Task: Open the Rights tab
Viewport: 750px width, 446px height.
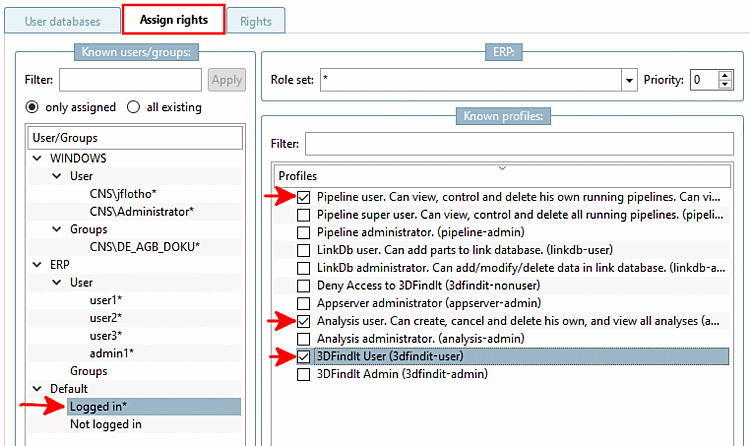Action: pyautogui.click(x=255, y=20)
